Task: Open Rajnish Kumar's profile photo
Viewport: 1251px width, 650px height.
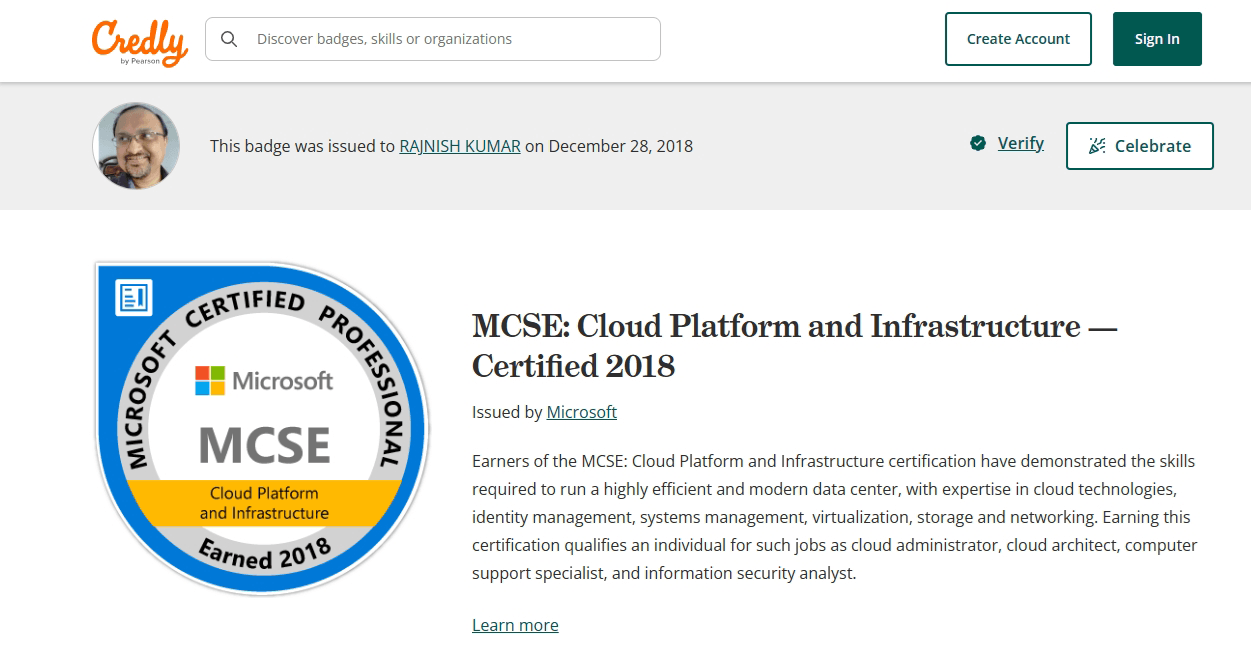Action: 136,146
